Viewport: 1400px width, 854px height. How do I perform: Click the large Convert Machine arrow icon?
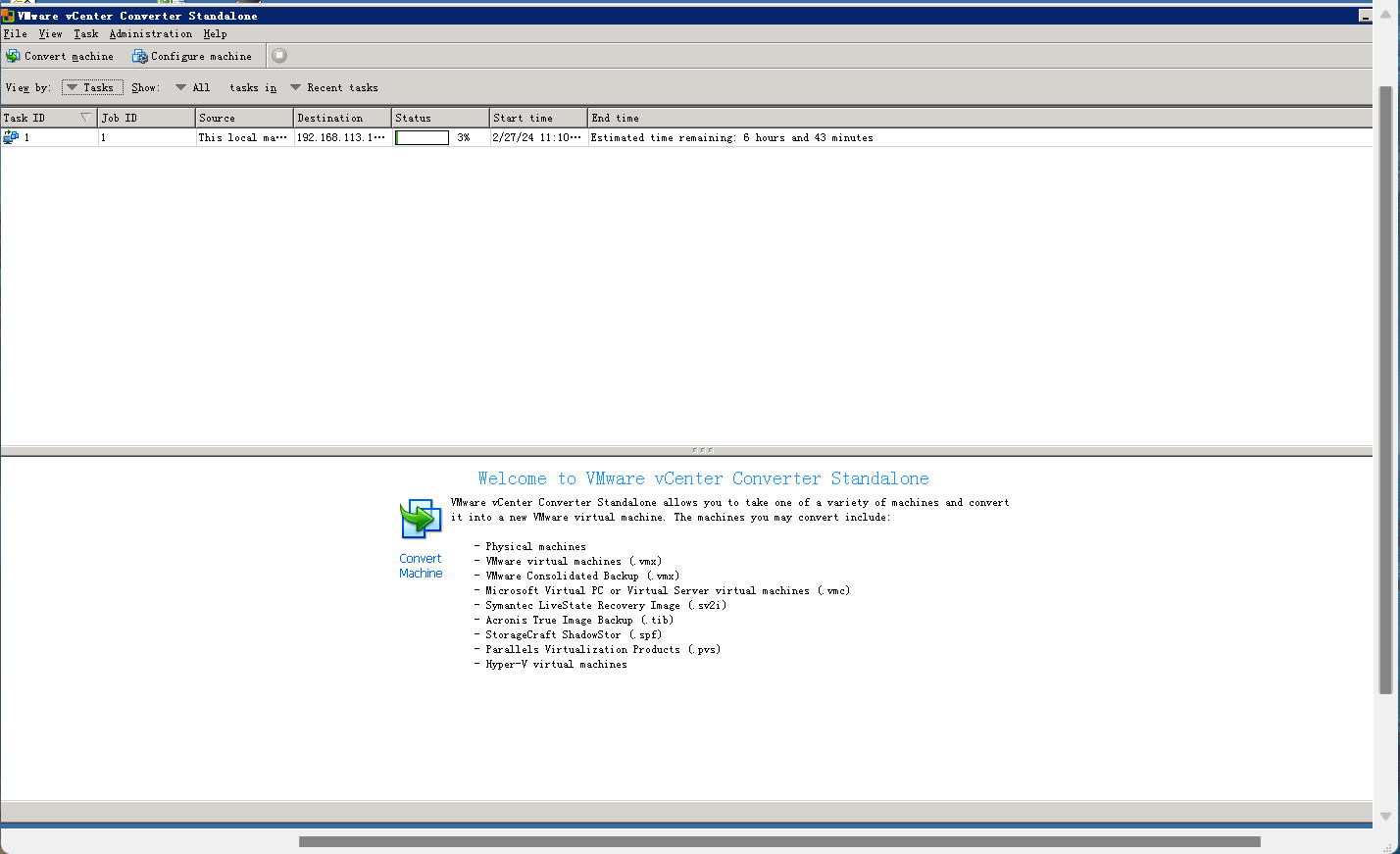coord(421,519)
